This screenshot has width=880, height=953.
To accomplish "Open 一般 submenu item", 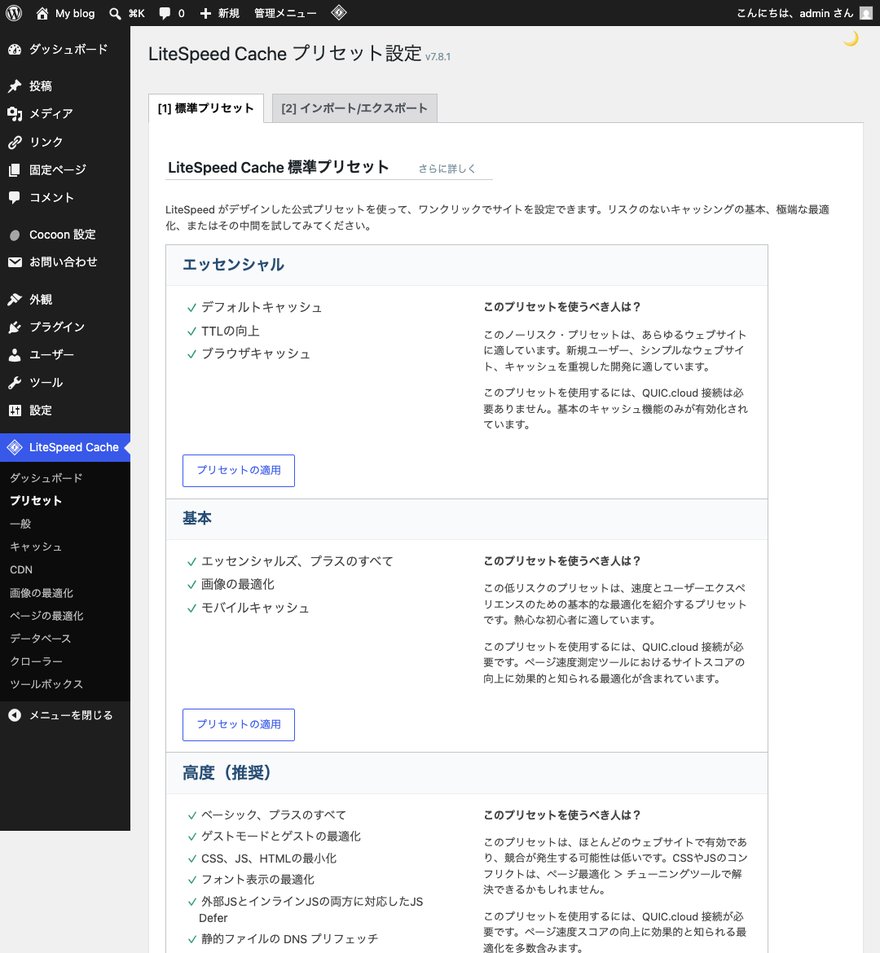I will coord(20,524).
